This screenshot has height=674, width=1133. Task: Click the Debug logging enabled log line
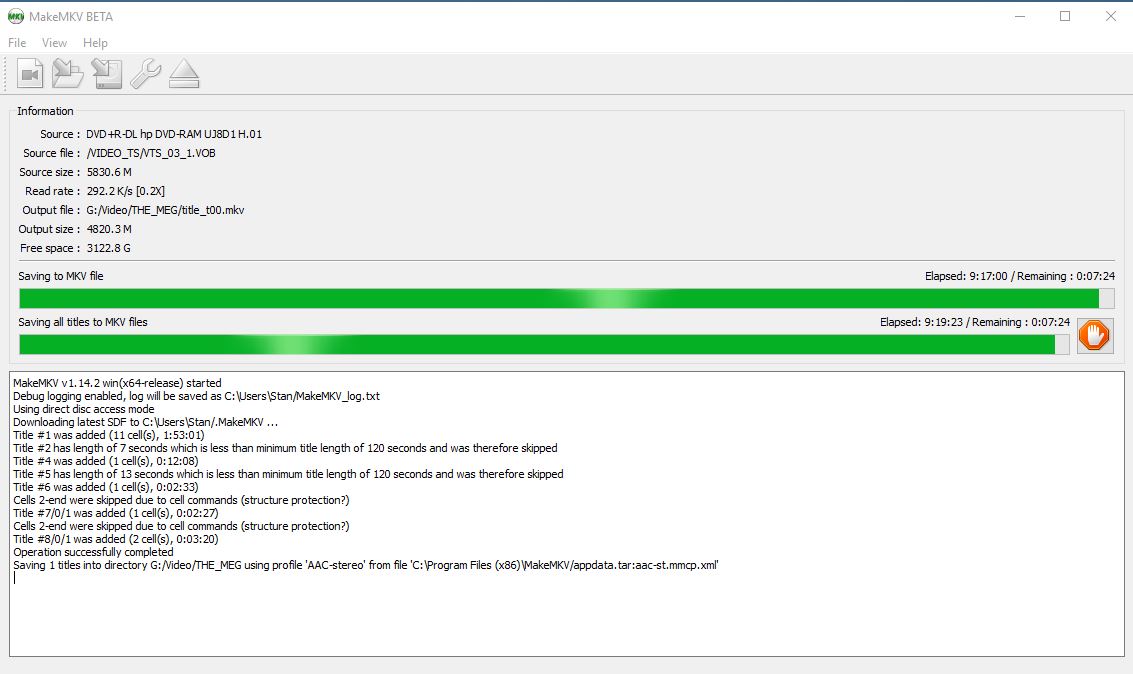tap(197, 396)
